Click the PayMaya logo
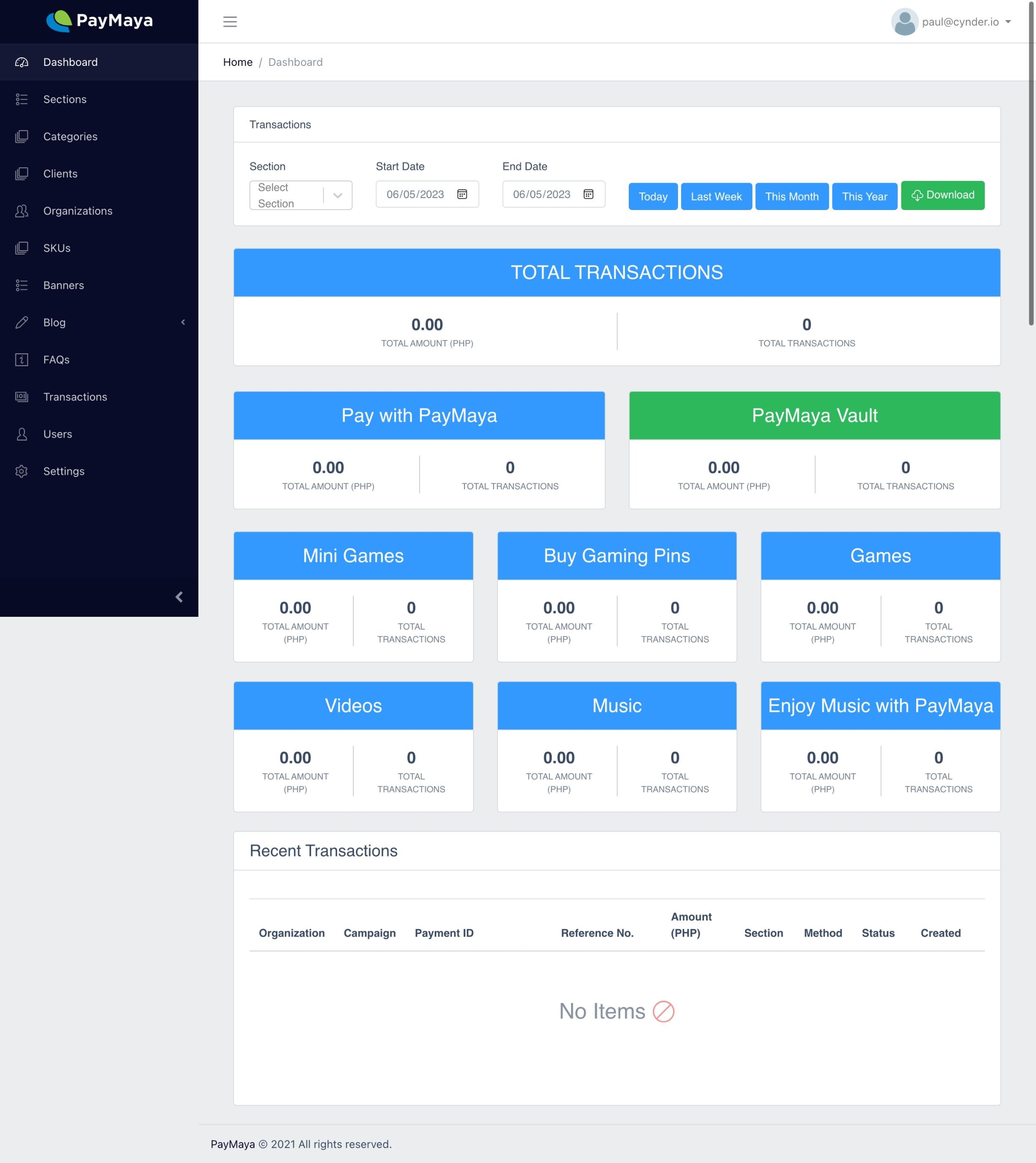This screenshot has height=1163, width=1036. (x=100, y=21)
